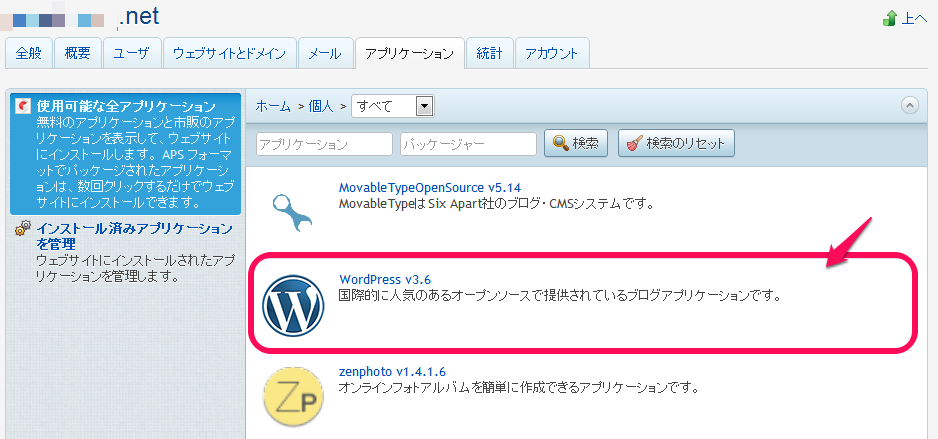The image size is (938, 439).
Task: Focus the アプリケーション search field
Action: pyautogui.click(x=324, y=144)
